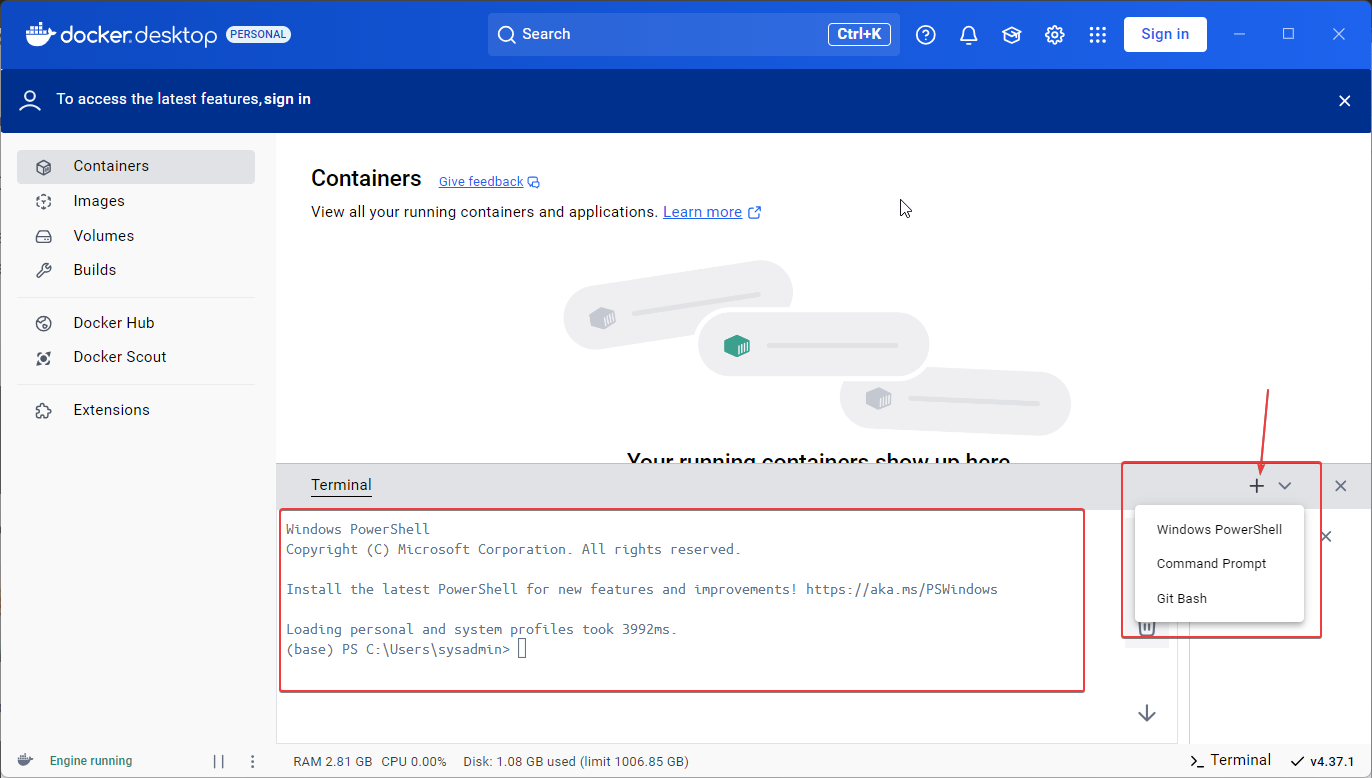Open Extensions in the sidebar

click(x=136, y=410)
